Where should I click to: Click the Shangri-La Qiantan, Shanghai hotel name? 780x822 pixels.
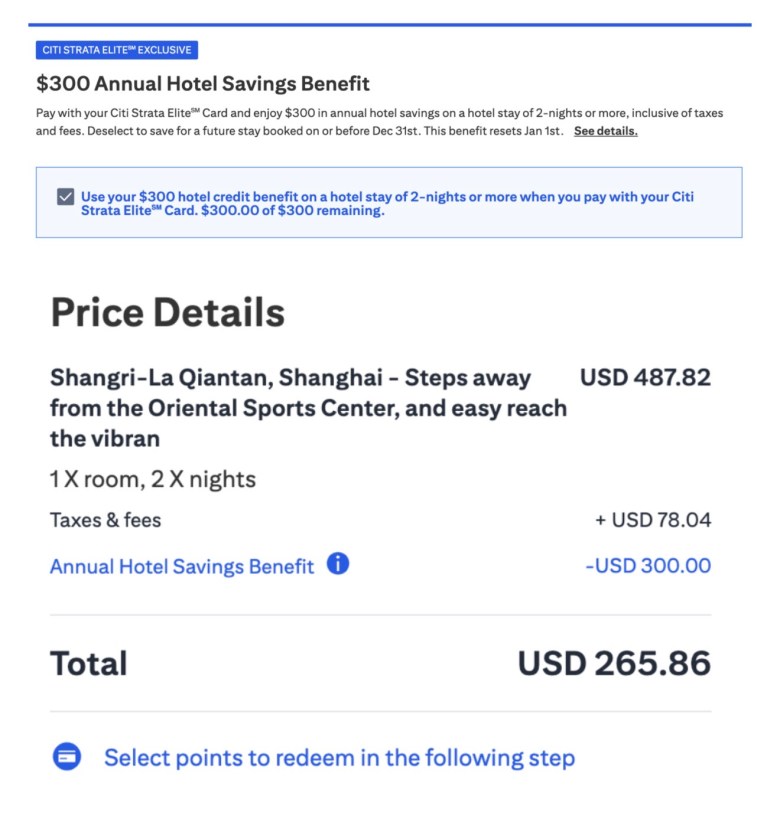click(x=290, y=378)
